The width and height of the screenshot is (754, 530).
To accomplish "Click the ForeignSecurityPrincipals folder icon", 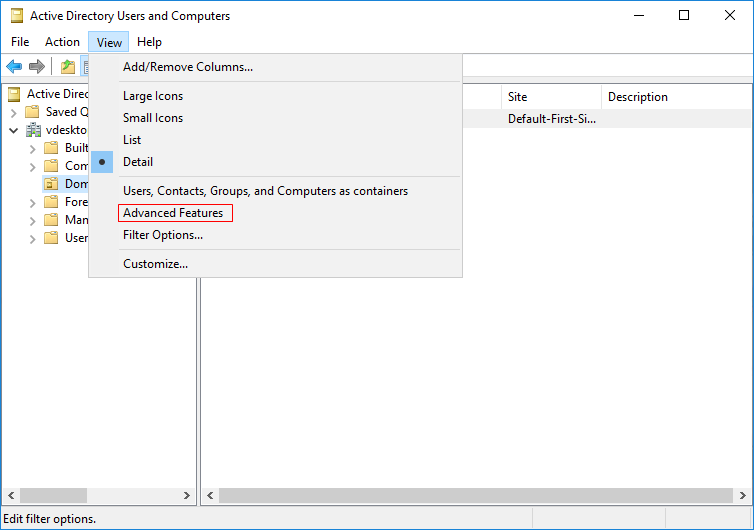I will click(x=51, y=202).
